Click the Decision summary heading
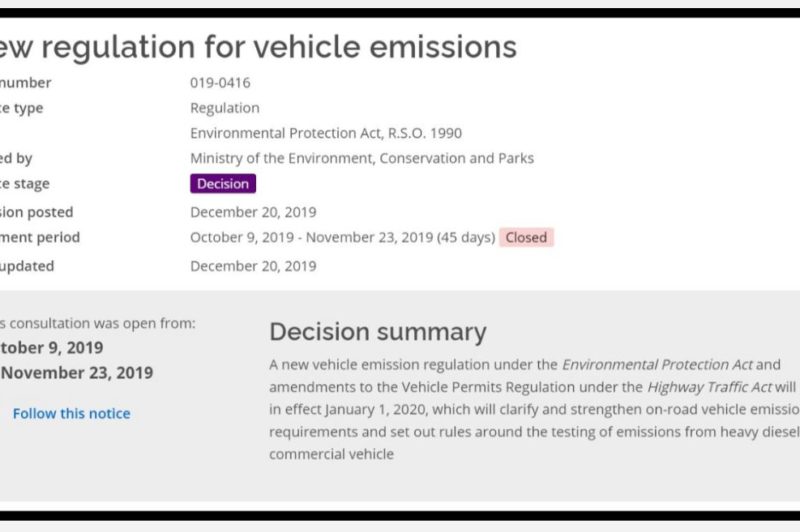 click(377, 332)
